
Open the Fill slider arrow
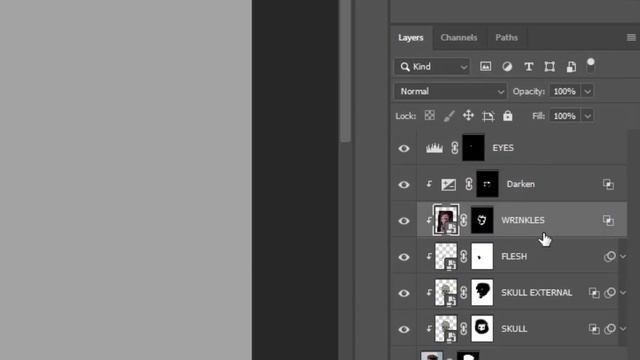pyautogui.click(x=587, y=116)
